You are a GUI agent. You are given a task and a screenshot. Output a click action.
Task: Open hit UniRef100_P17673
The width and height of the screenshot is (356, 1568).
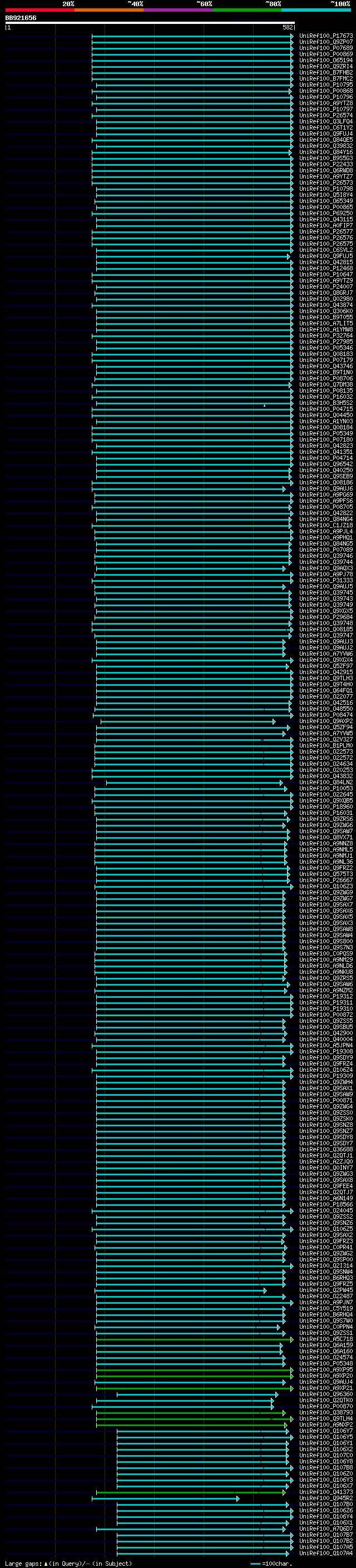325,36
